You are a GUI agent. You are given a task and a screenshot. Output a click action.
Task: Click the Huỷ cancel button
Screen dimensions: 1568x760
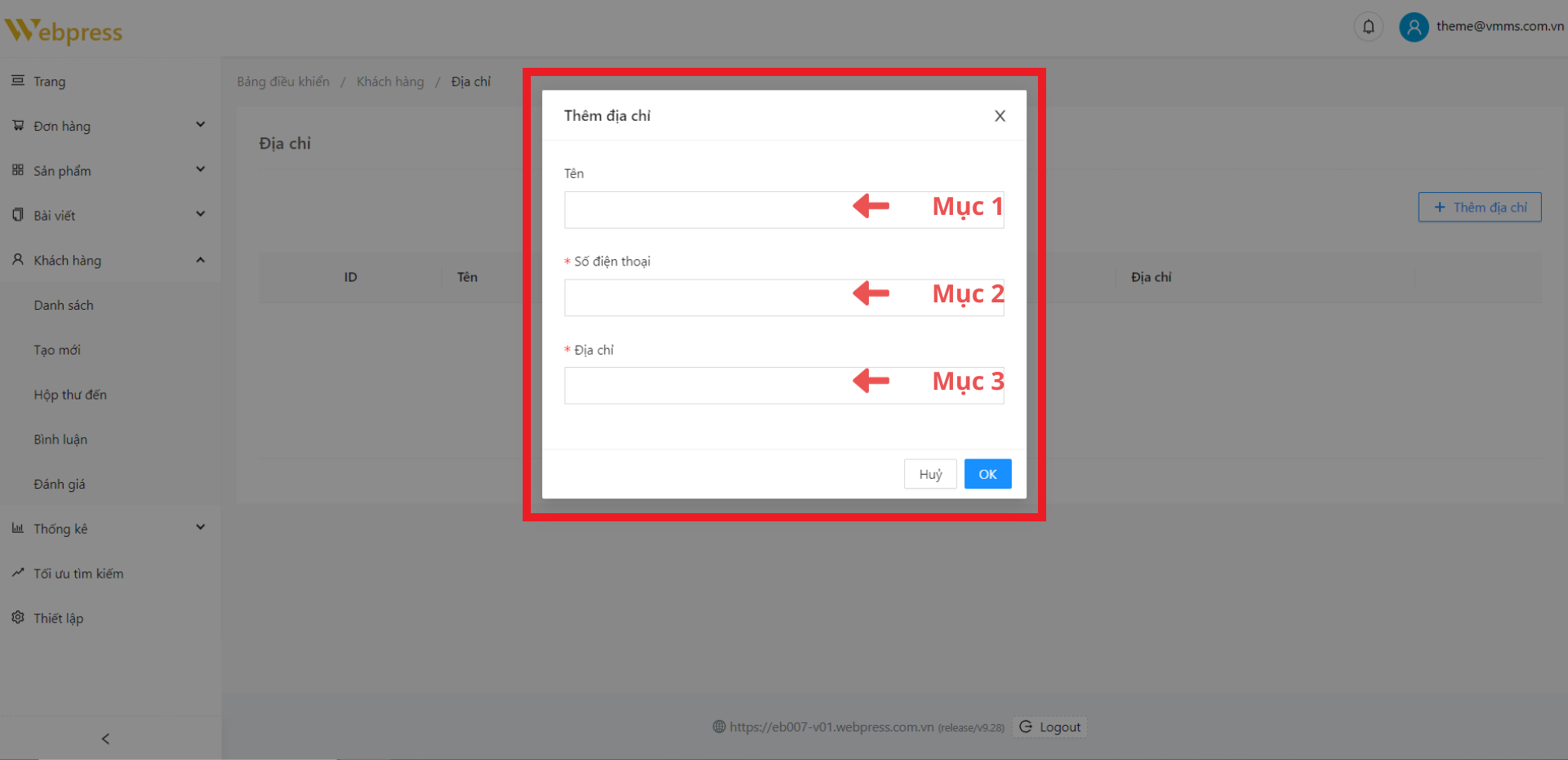coord(930,474)
